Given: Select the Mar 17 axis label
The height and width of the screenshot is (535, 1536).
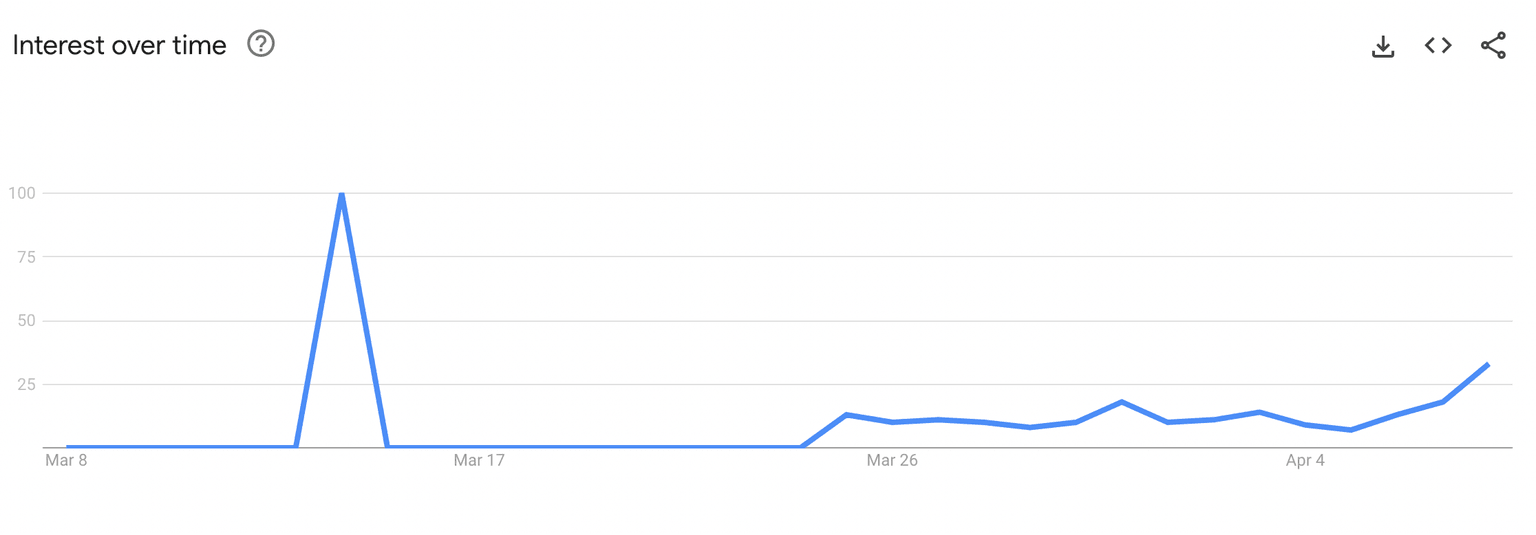Looking at the screenshot, I should point(479,461).
